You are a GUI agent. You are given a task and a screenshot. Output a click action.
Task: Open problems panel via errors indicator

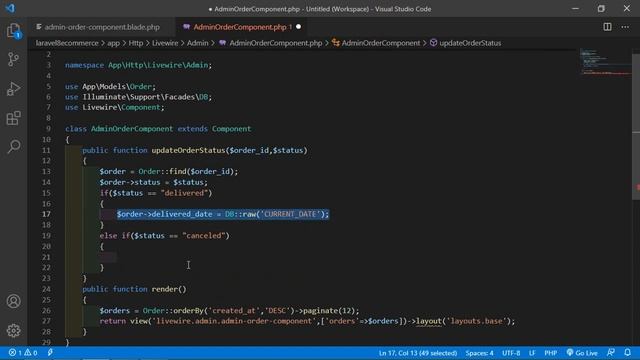point(15,353)
